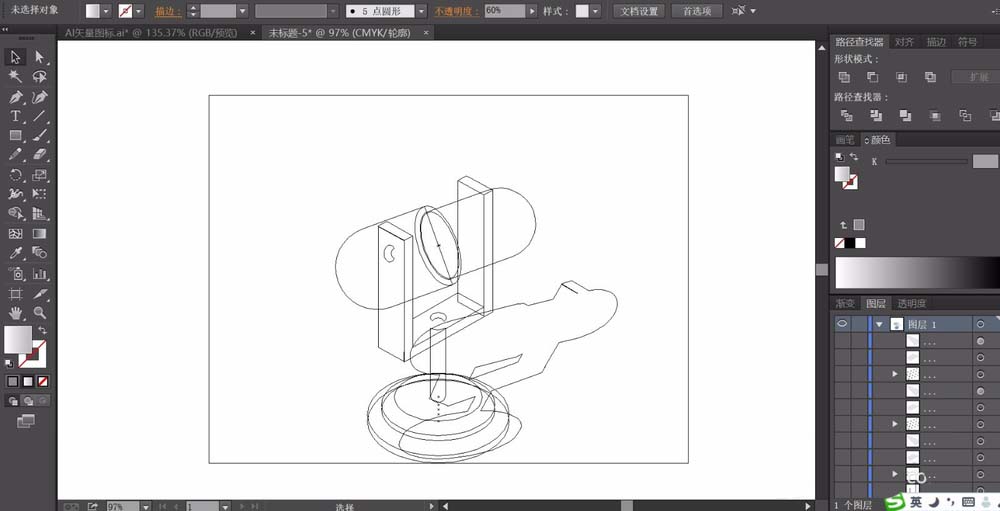Viewport: 1000px width, 511px height.
Task: Switch to AI矢量图标.ai document tab
Action: tap(151, 33)
